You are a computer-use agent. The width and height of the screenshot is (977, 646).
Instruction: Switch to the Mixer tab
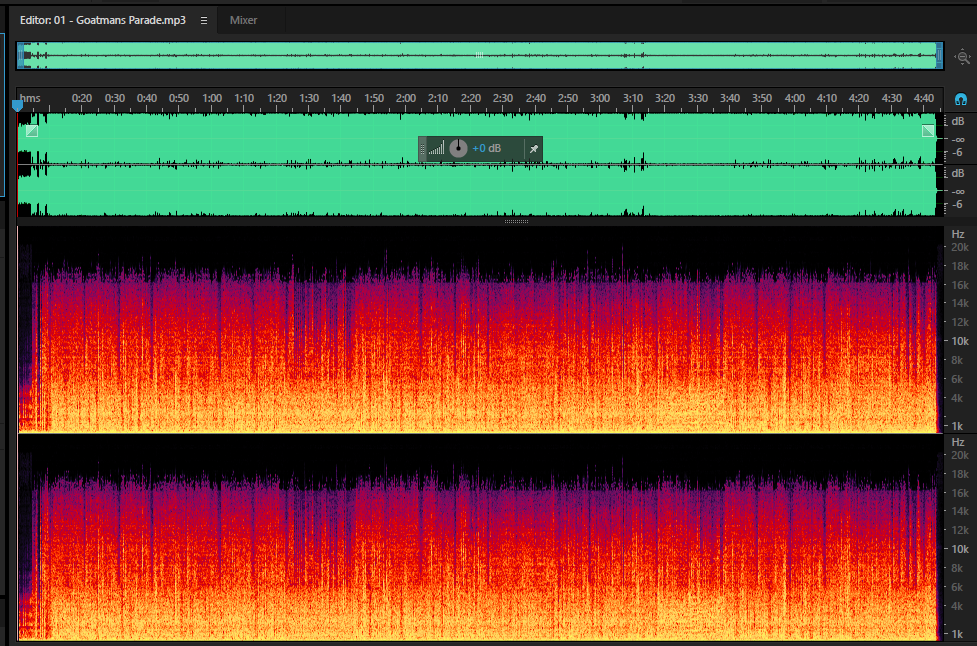click(x=243, y=20)
